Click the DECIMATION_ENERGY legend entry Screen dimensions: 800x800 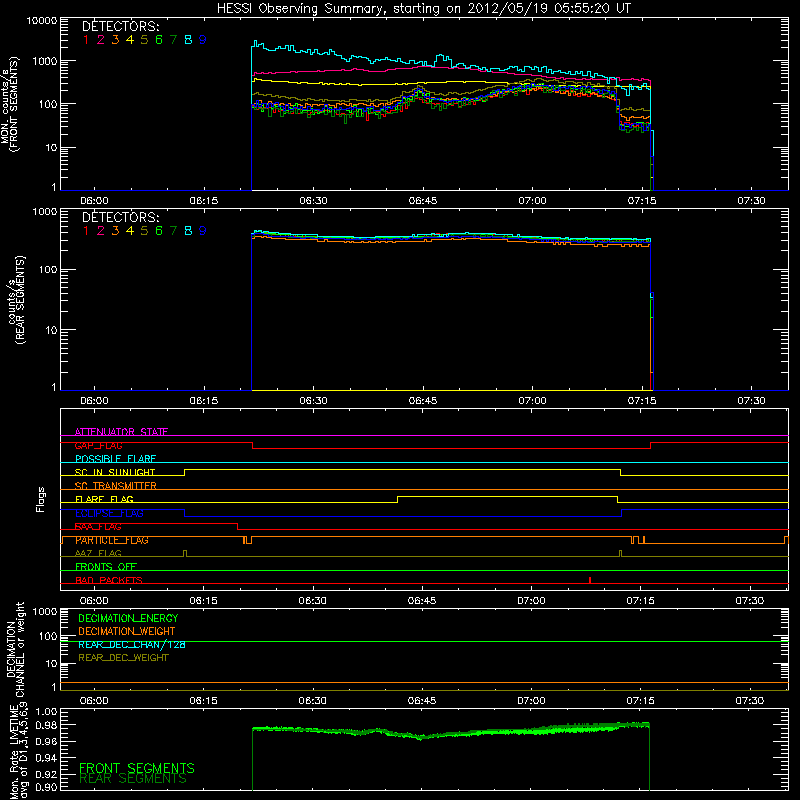[128, 618]
